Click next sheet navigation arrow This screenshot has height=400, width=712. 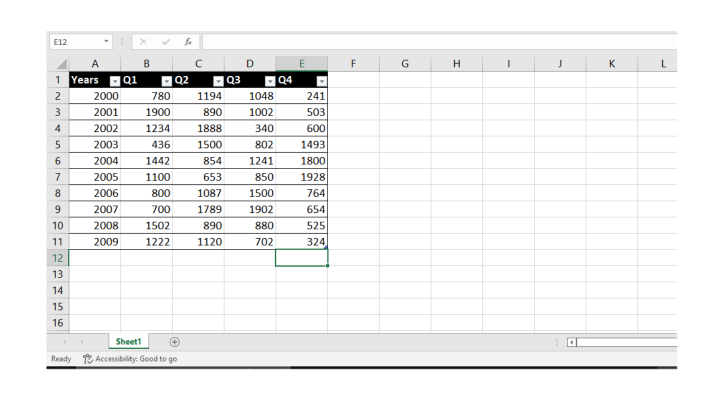(82, 341)
